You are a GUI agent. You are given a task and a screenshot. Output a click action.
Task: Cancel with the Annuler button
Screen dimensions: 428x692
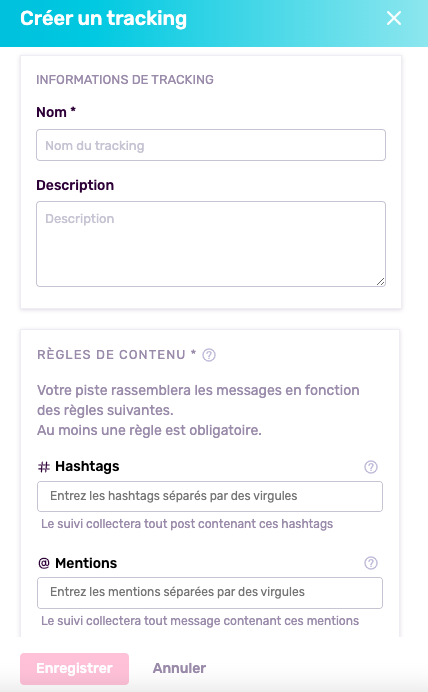pyautogui.click(x=179, y=669)
